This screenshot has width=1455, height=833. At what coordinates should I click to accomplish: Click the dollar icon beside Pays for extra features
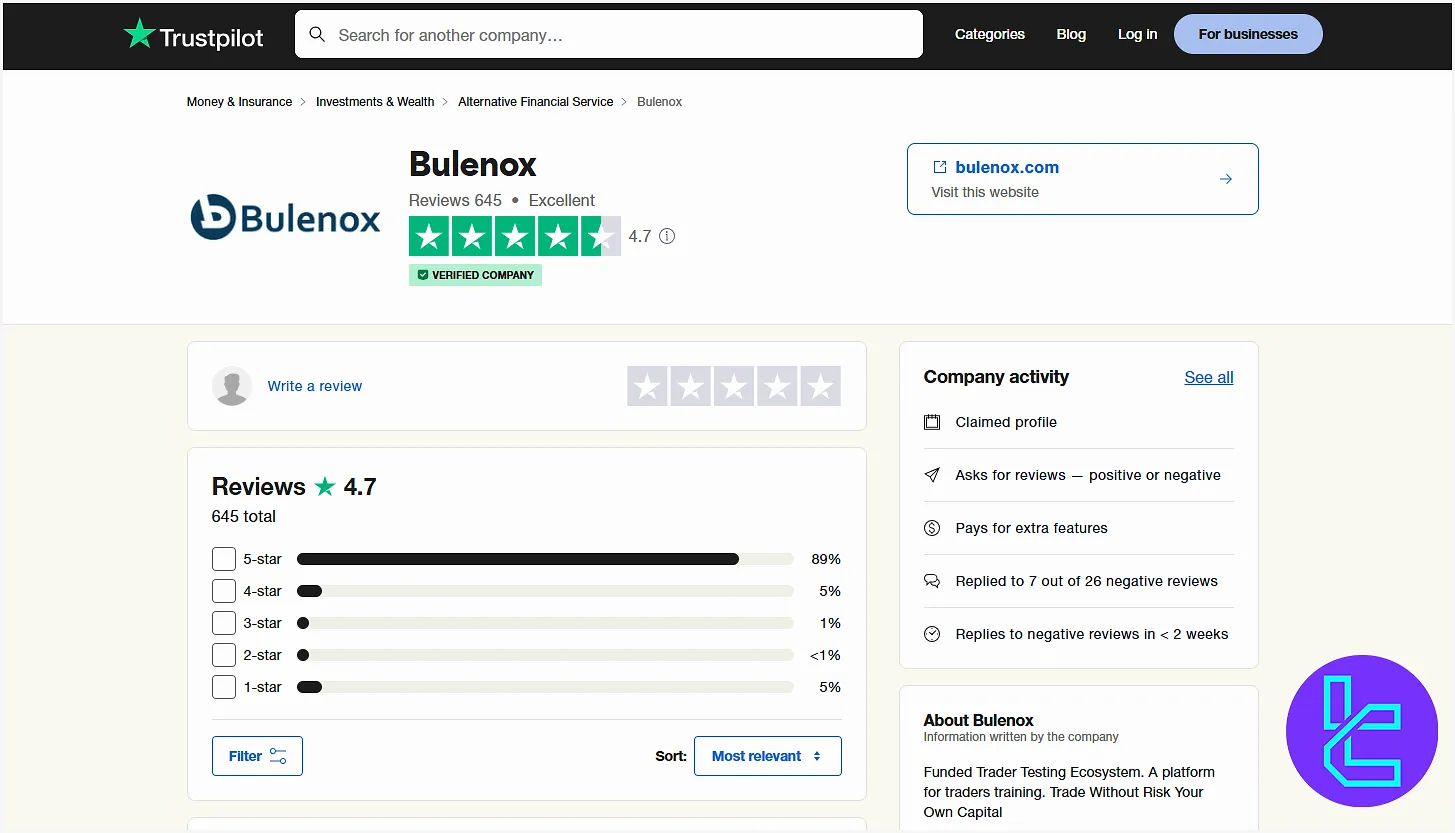(932, 528)
